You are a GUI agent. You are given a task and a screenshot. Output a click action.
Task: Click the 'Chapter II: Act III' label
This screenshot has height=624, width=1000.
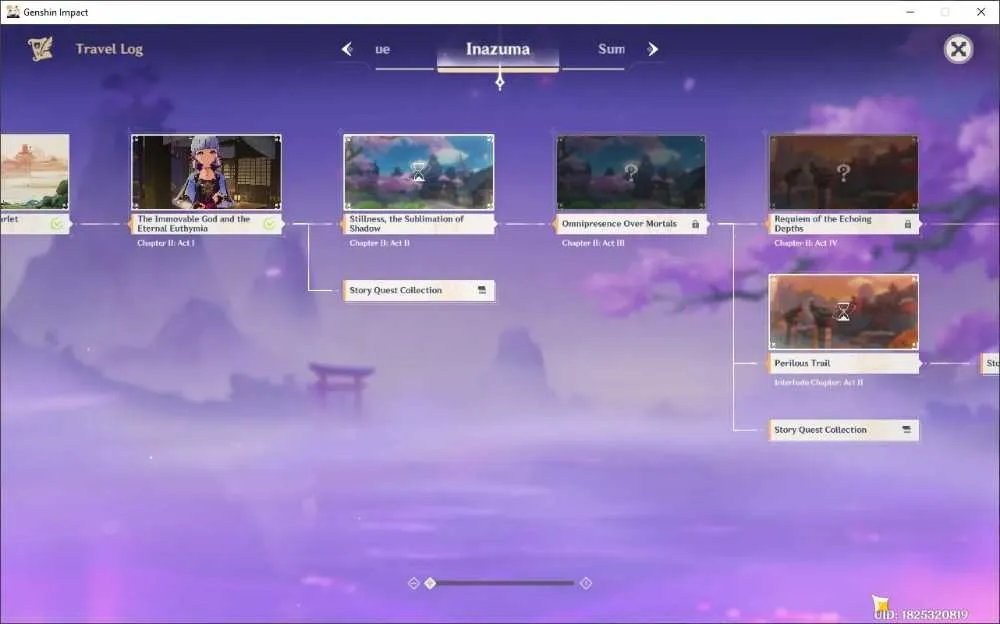[x=593, y=243]
